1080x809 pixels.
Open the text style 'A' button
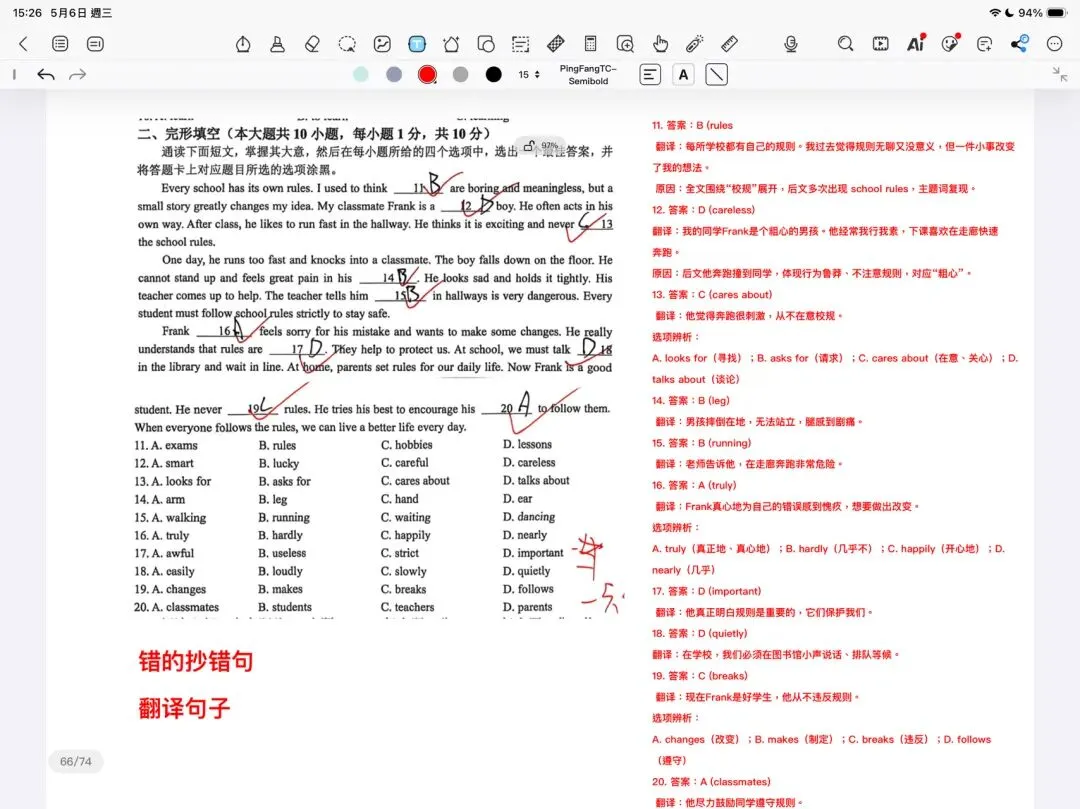tap(683, 74)
